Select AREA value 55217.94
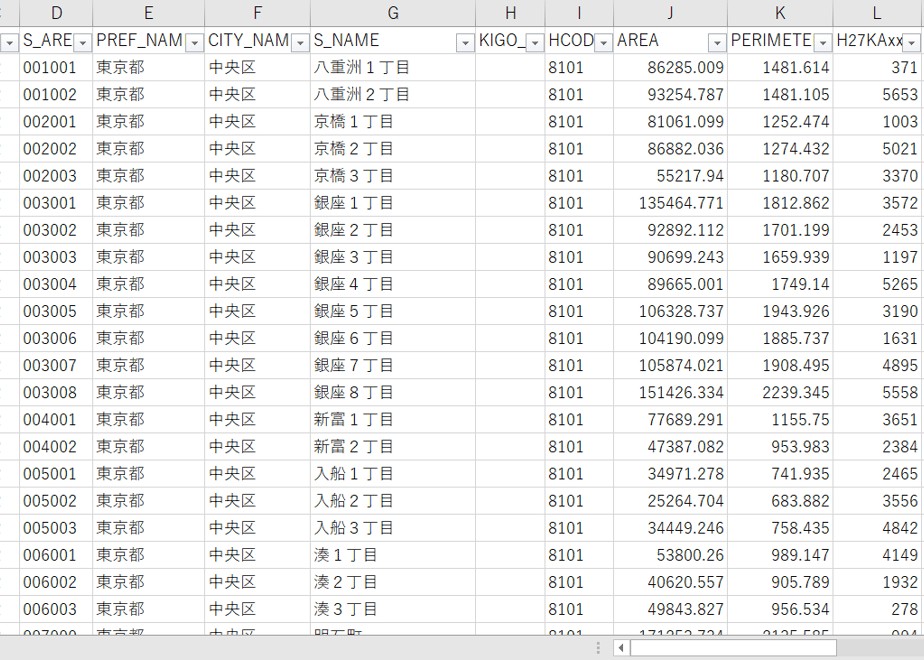This screenshot has height=660, width=924. point(671,176)
